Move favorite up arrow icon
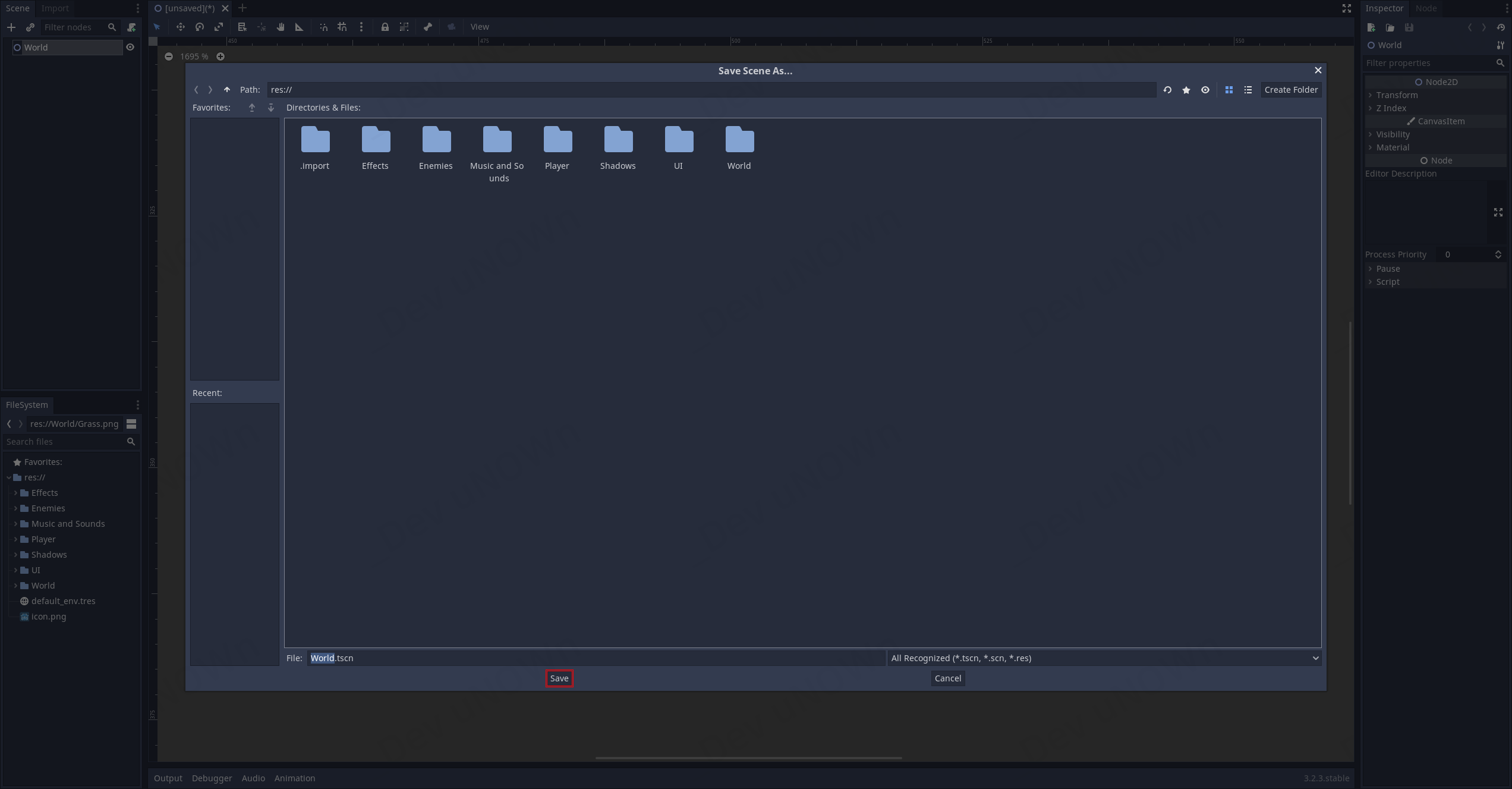The height and width of the screenshot is (789, 1512). tap(252, 108)
